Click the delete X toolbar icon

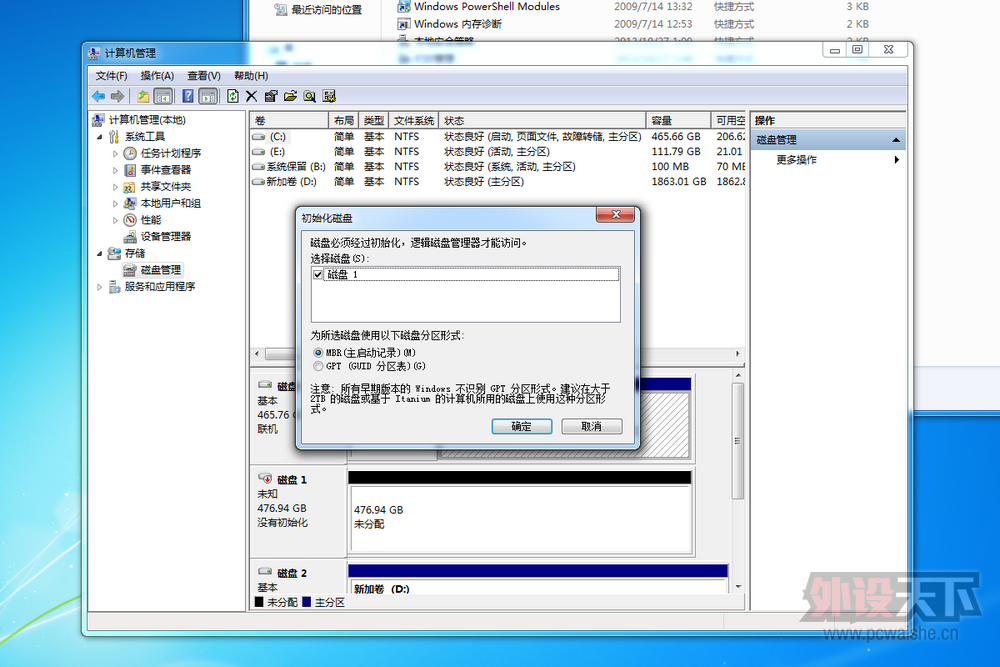[251, 96]
